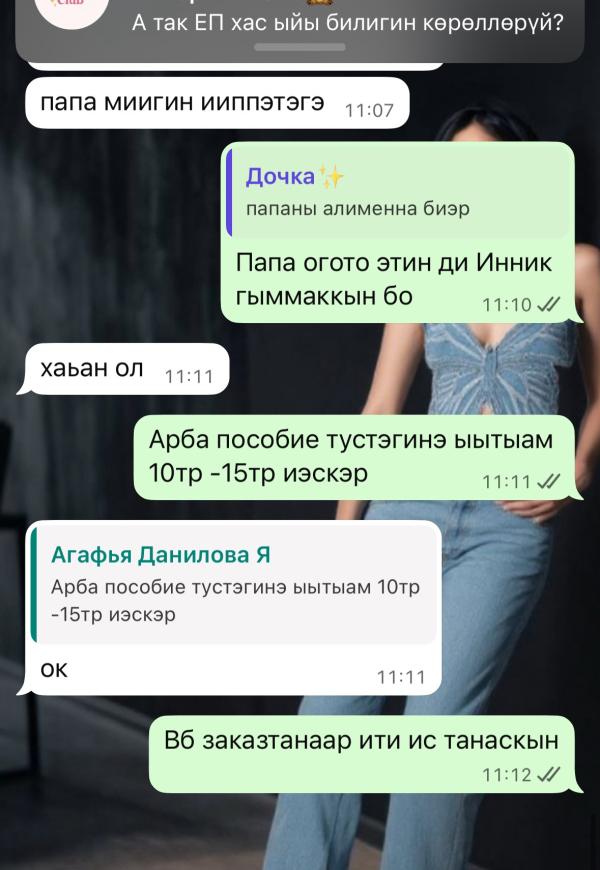Tap the sender name 'Агафья Данилова Я'
This screenshot has width=600, height=870.
(x=161, y=555)
